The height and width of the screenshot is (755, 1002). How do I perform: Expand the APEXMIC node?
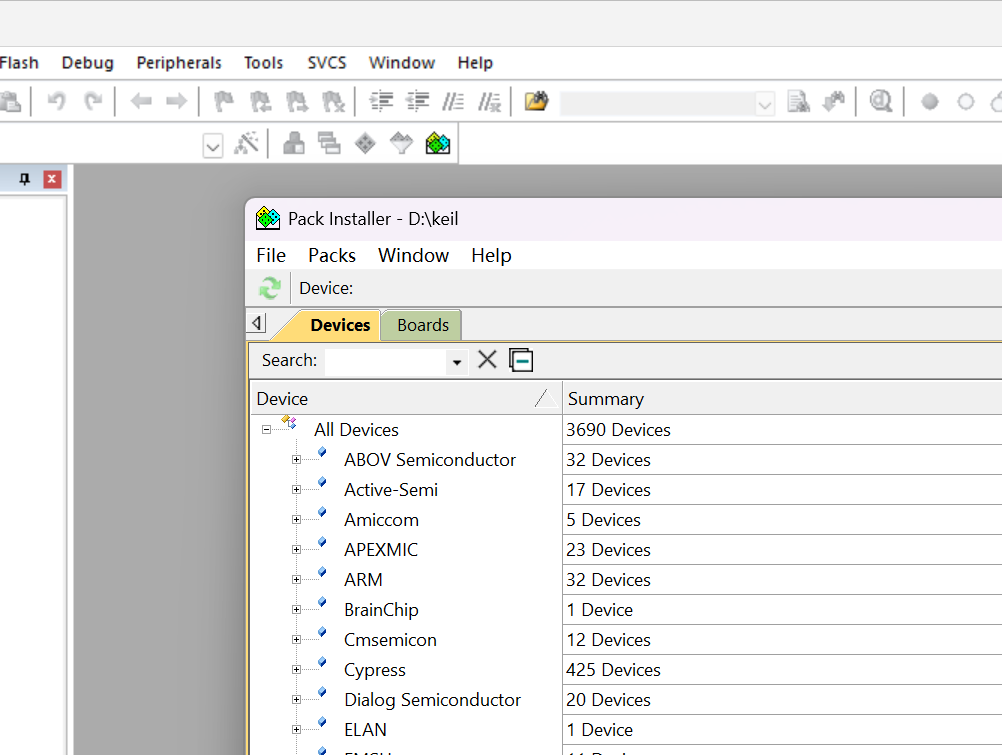(297, 550)
